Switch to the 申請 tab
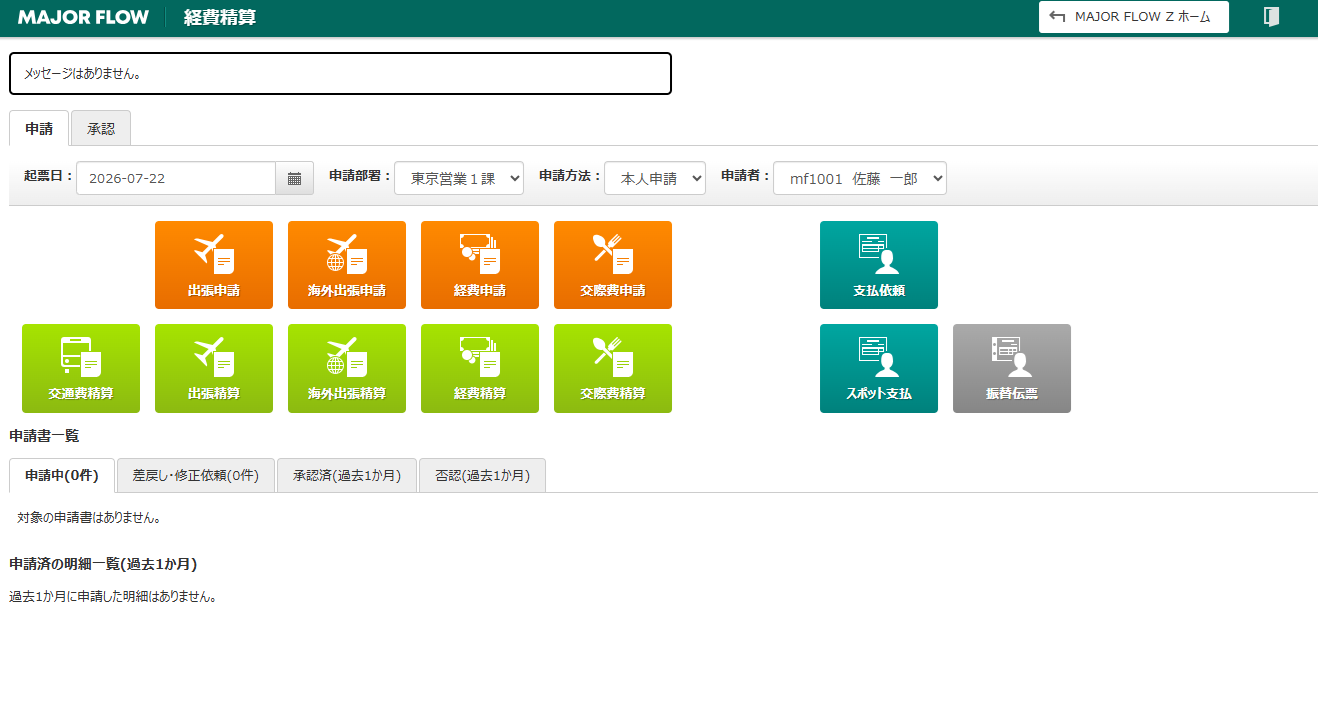Image resolution: width=1318 pixels, height=703 pixels. tap(39, 128)
